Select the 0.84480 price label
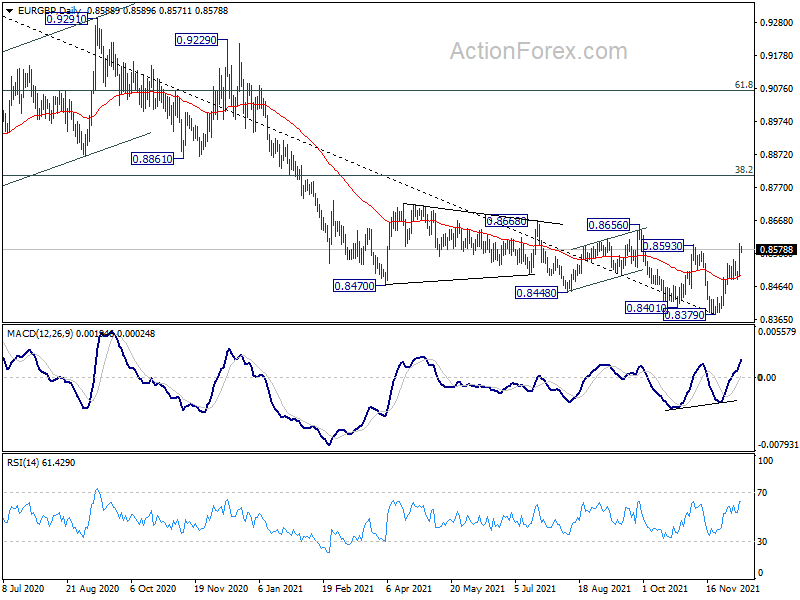The image size is (800, 600). point(536,293)
